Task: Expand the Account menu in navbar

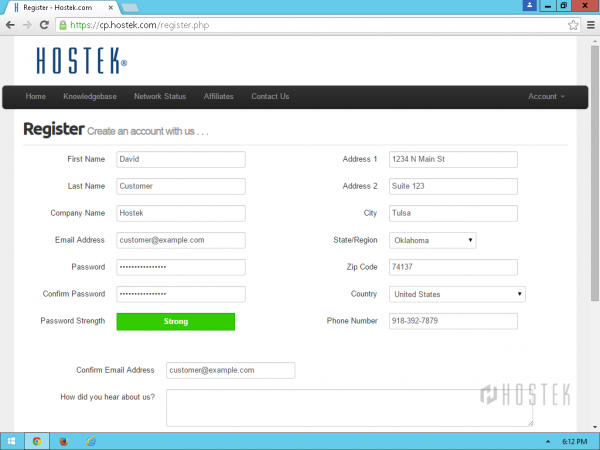Action: coord(546,97)
